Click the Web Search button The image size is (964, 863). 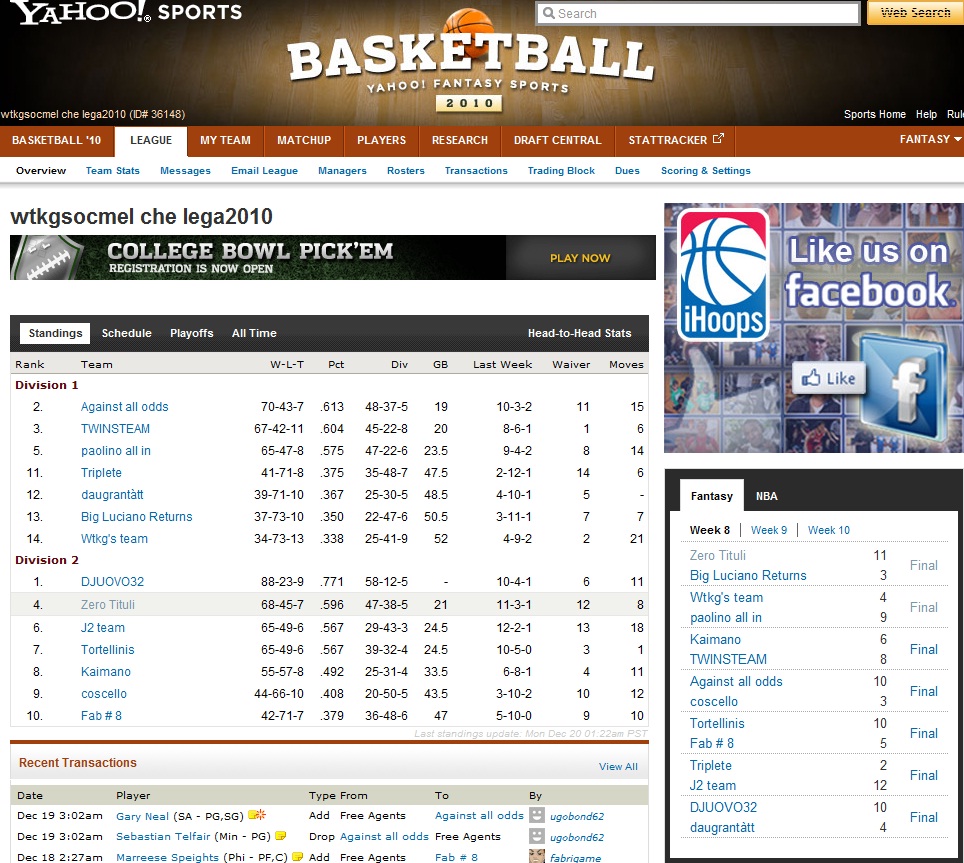(x=915, y=13)
